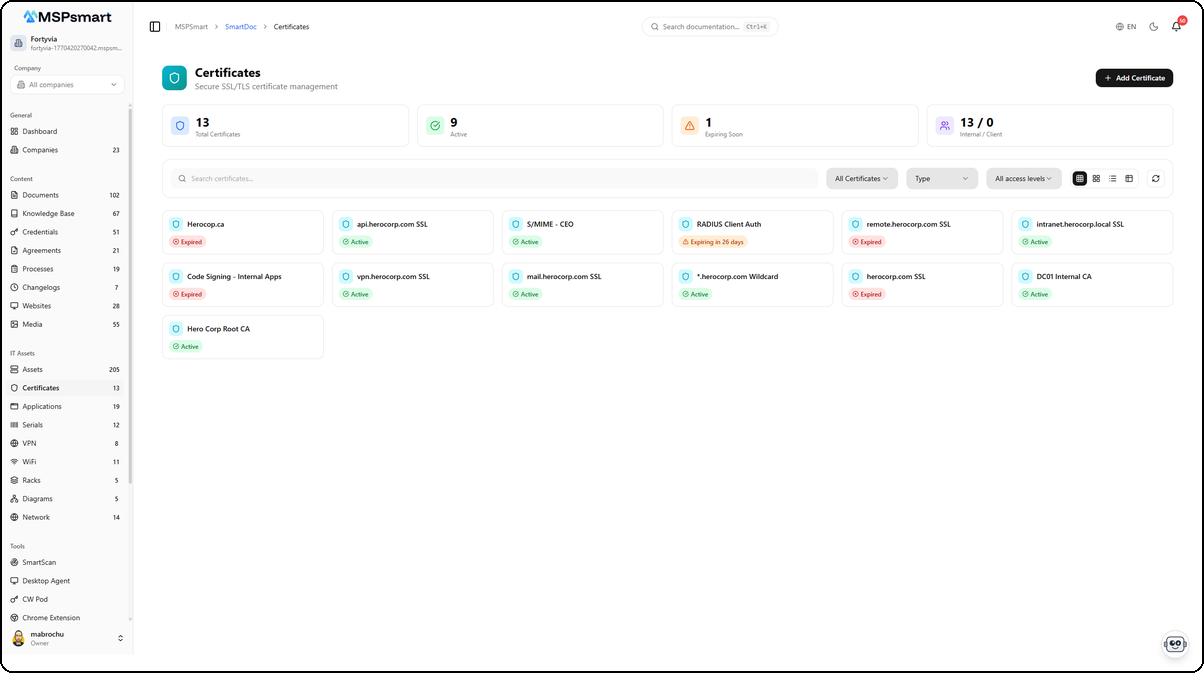The image size is (1204, 673).
Task: Open SmartDoc from the breadcrumb
Action: coord(240,27)
